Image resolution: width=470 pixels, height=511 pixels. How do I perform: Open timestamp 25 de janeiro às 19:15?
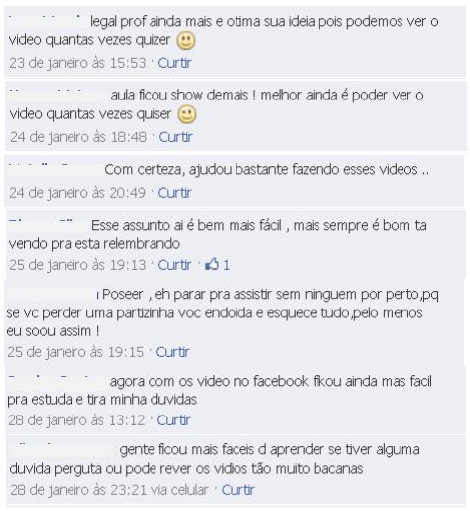tap(76, 352)
